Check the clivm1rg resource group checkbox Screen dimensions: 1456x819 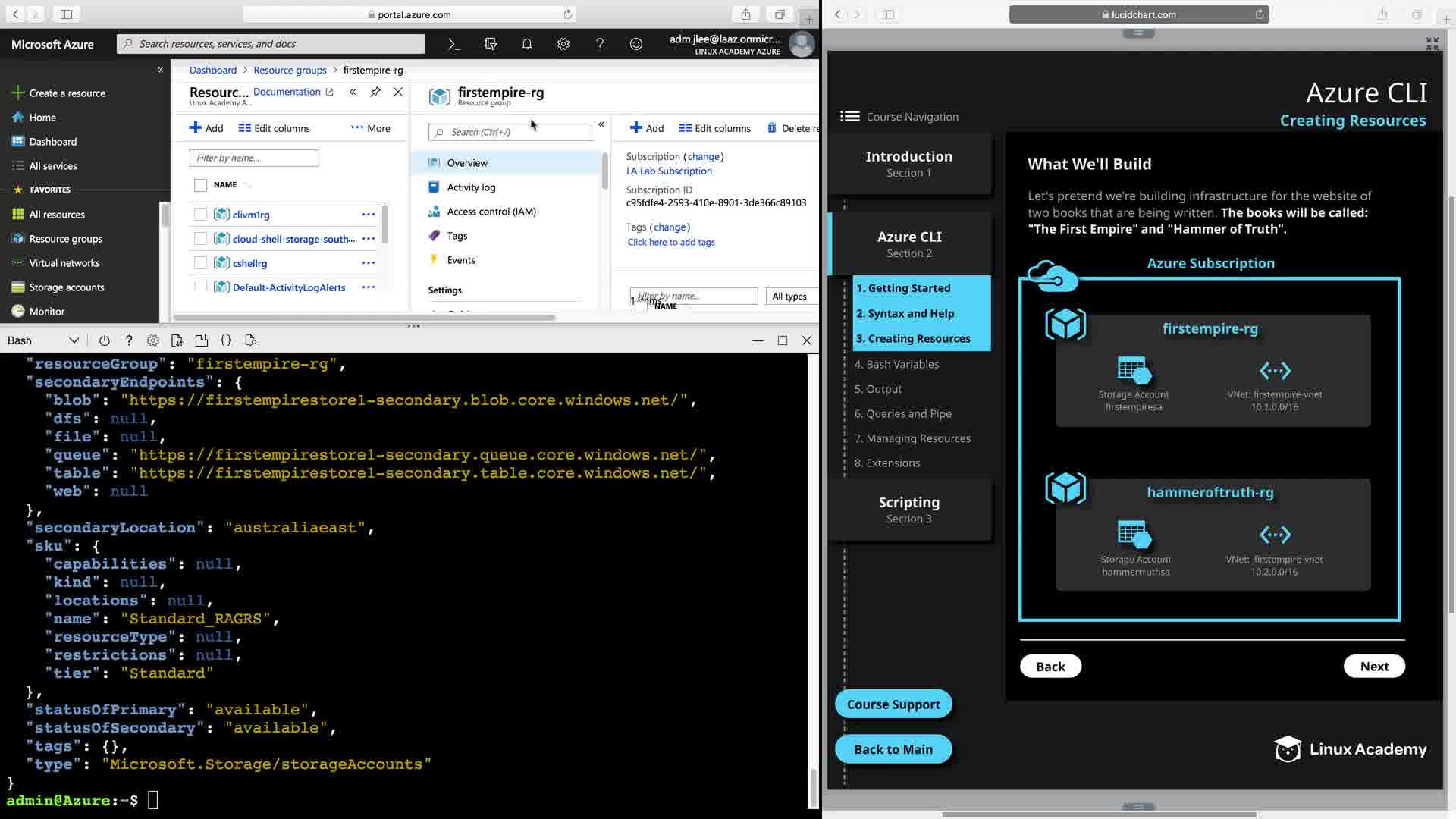tap(200, 215)
